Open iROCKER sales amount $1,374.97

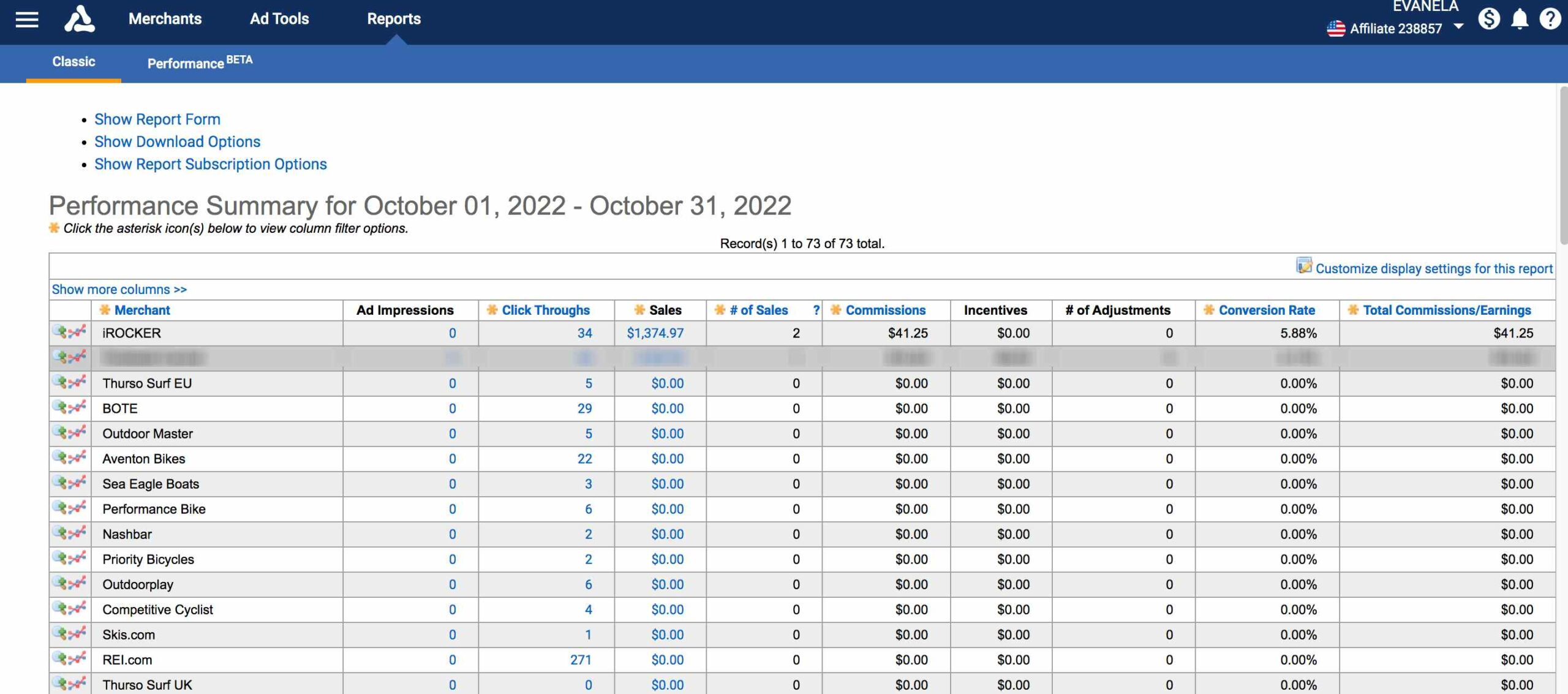tap(655, 333)
